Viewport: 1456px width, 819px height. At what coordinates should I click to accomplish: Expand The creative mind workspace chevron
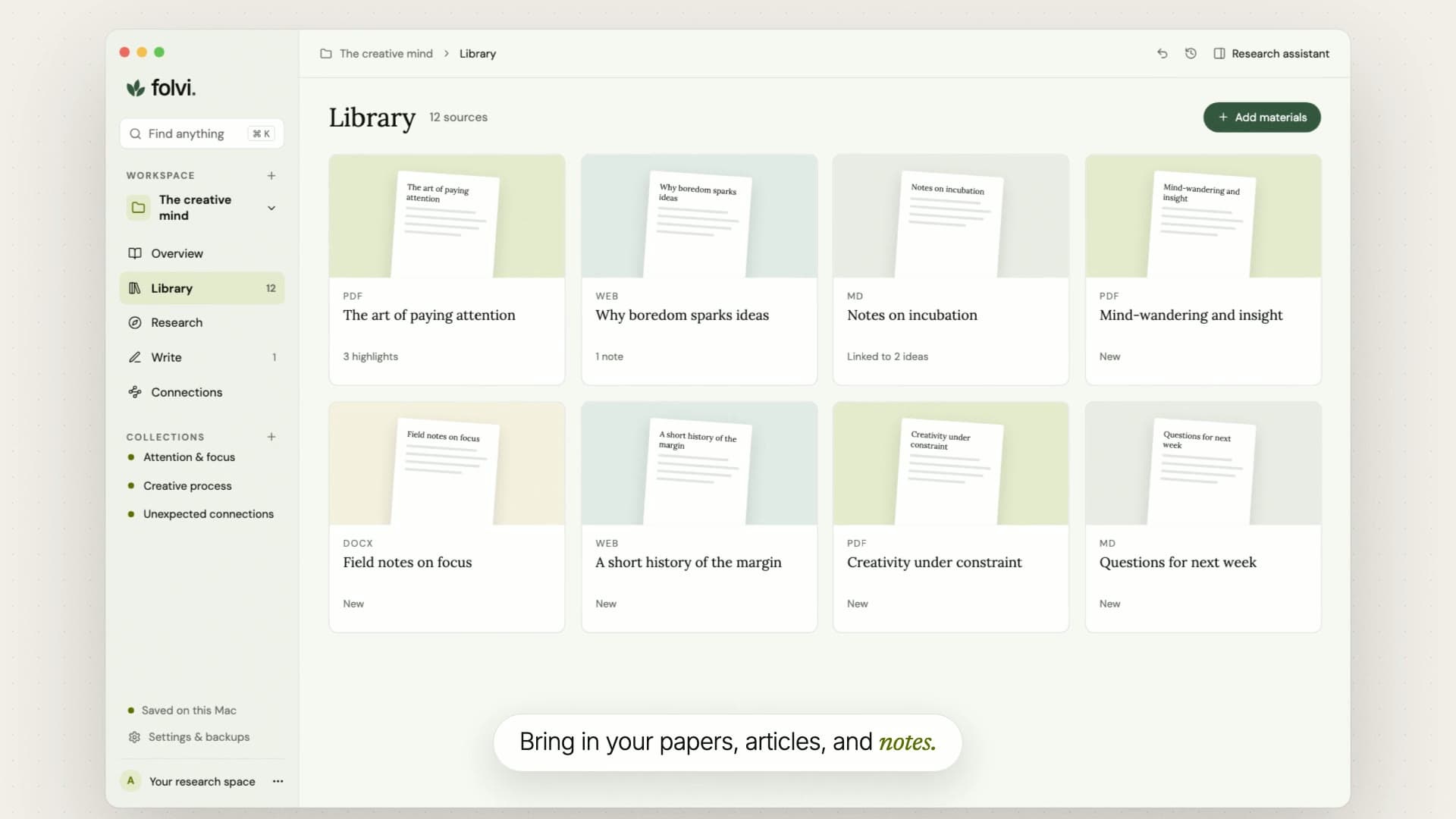(271, 208)
